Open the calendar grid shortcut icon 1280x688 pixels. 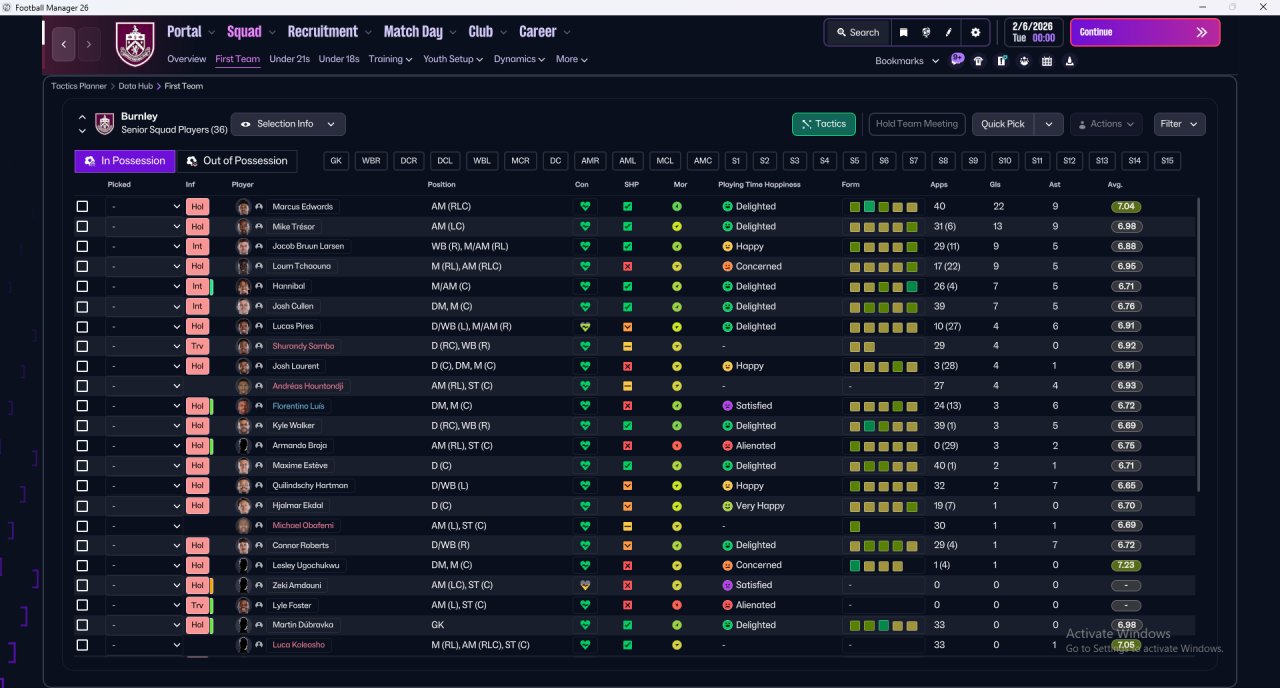(1047, 61)
